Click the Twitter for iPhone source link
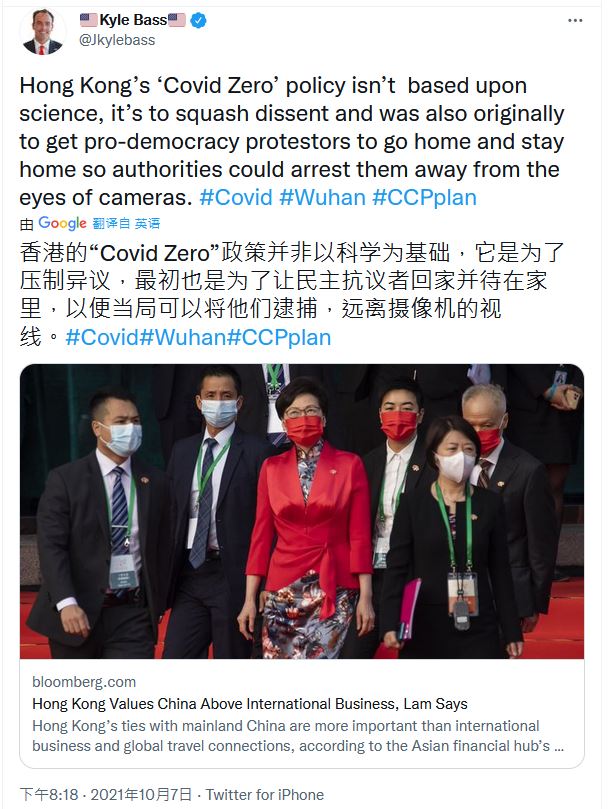The image size is (608, 809). point(265,795)
